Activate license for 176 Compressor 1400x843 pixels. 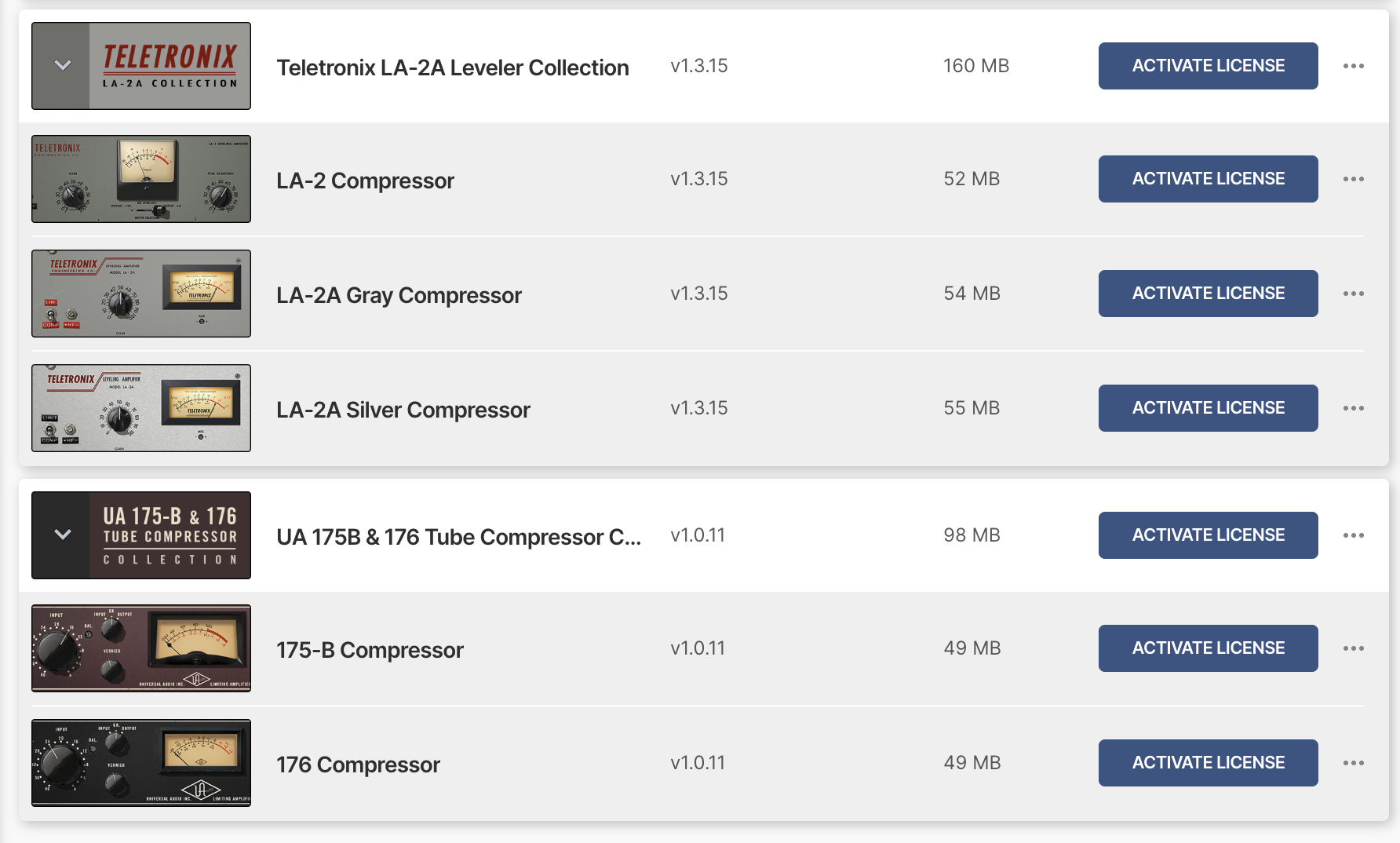[1208, 763]
